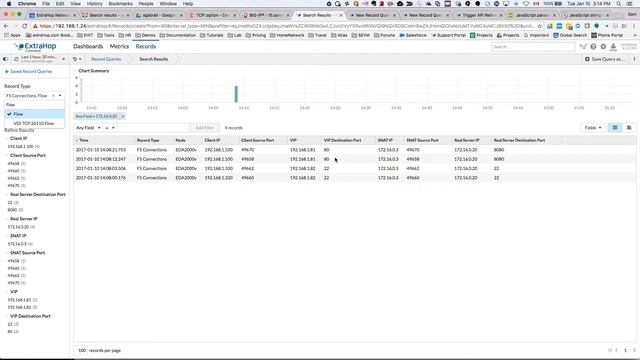Screen dimensions: 640x360
Task: Open the activity map icon in header
Action: (x=583, y=47)
